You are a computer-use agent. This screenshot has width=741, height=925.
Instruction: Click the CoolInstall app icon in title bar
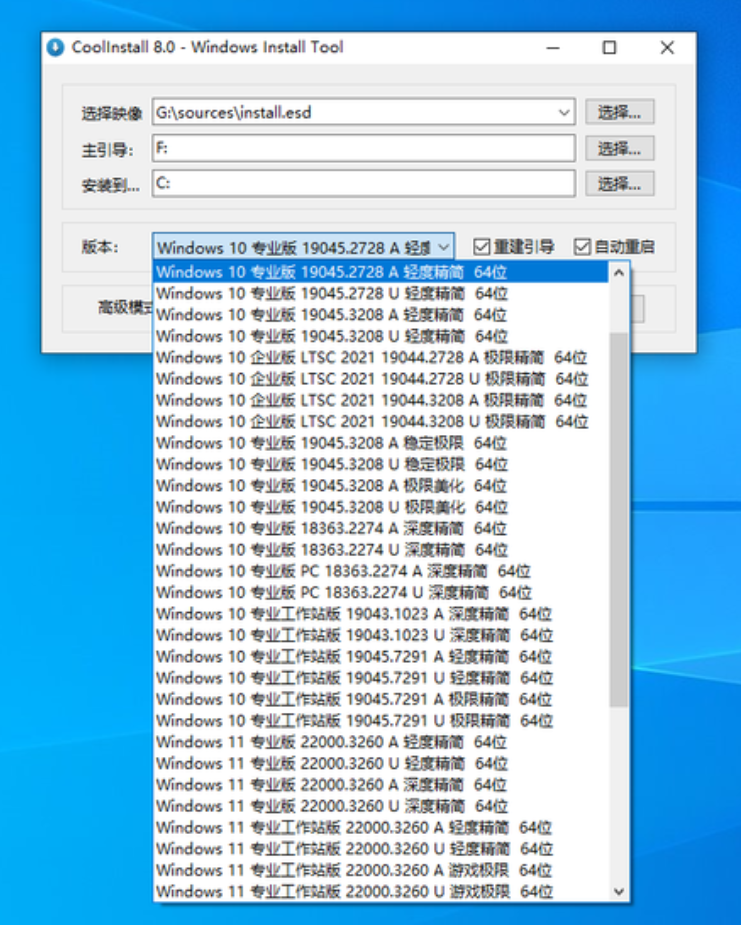[x=55, y=47]
